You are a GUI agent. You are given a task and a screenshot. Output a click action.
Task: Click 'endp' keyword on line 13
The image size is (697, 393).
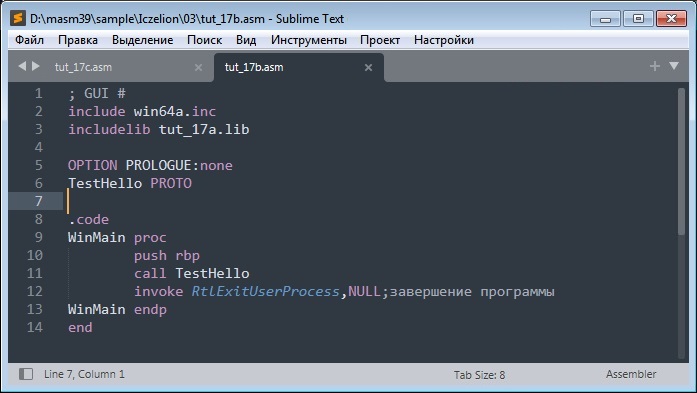click(150, 309)
